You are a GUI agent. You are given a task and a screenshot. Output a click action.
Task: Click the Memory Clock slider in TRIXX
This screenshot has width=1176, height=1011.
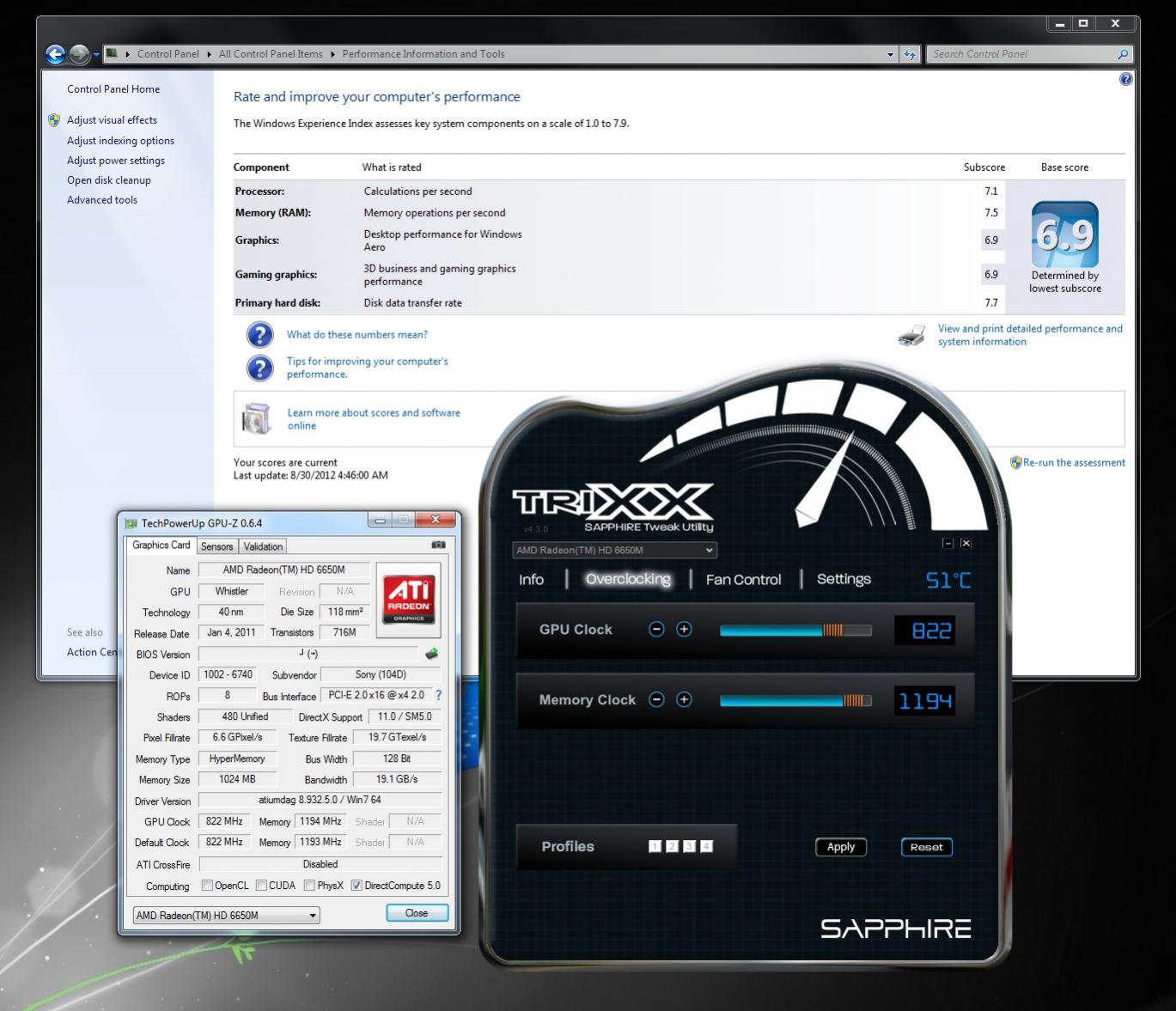(795, 701)
